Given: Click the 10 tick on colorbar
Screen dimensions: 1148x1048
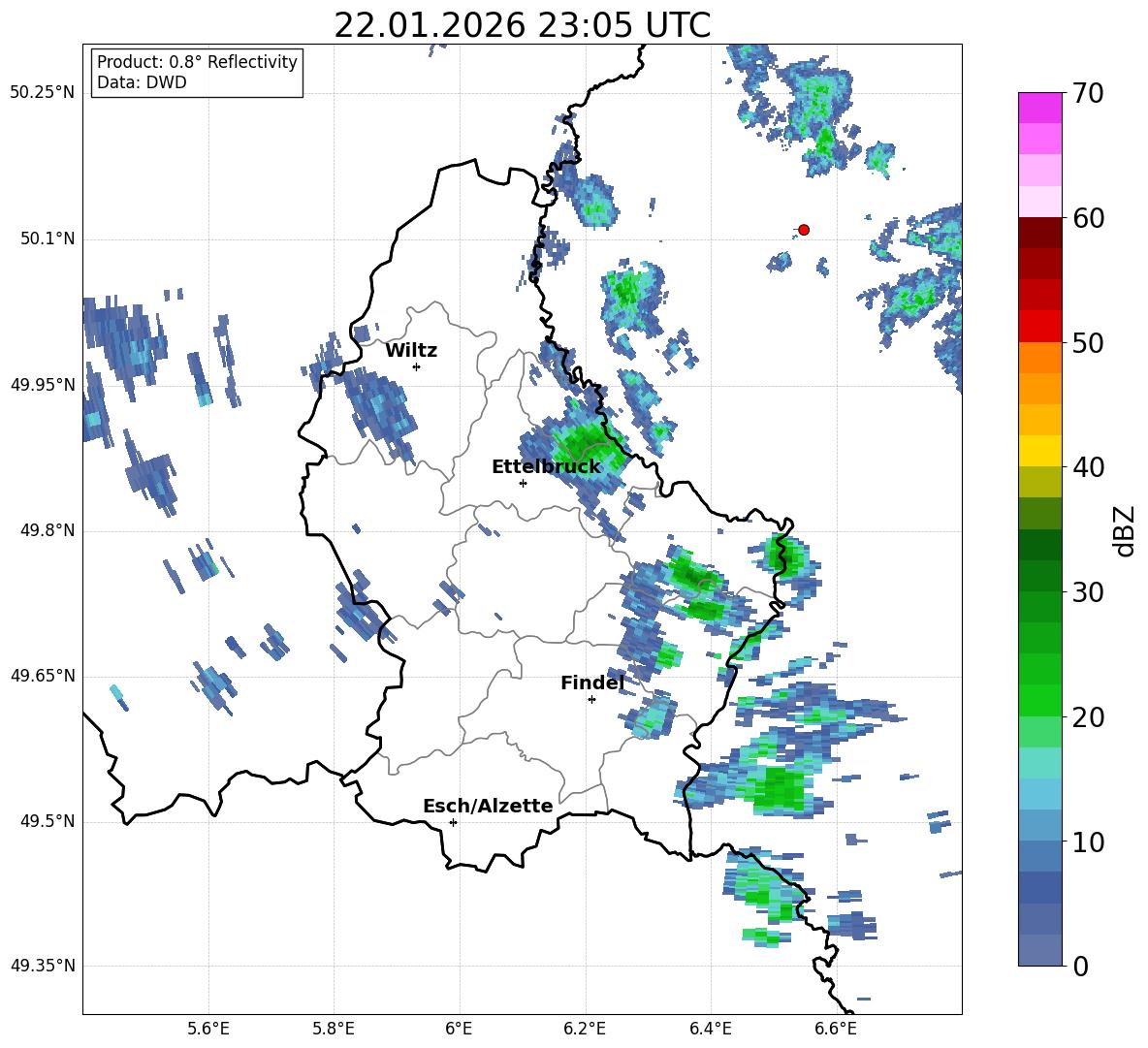Looking at the screenshot, I should pos(1088,842).
